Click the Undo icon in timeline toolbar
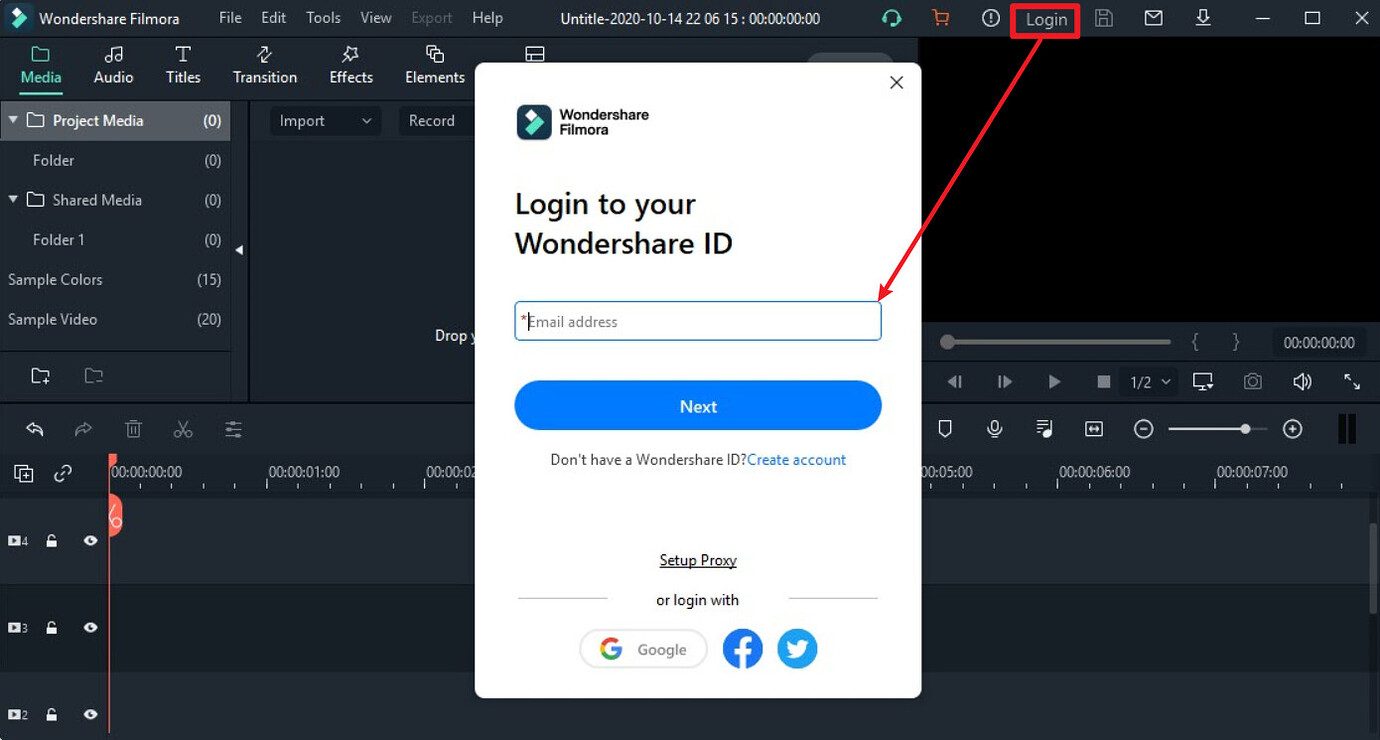Image resolution: width=1380 pixels, height=740 pixels. pyautogui.click(x=35, y=428)
